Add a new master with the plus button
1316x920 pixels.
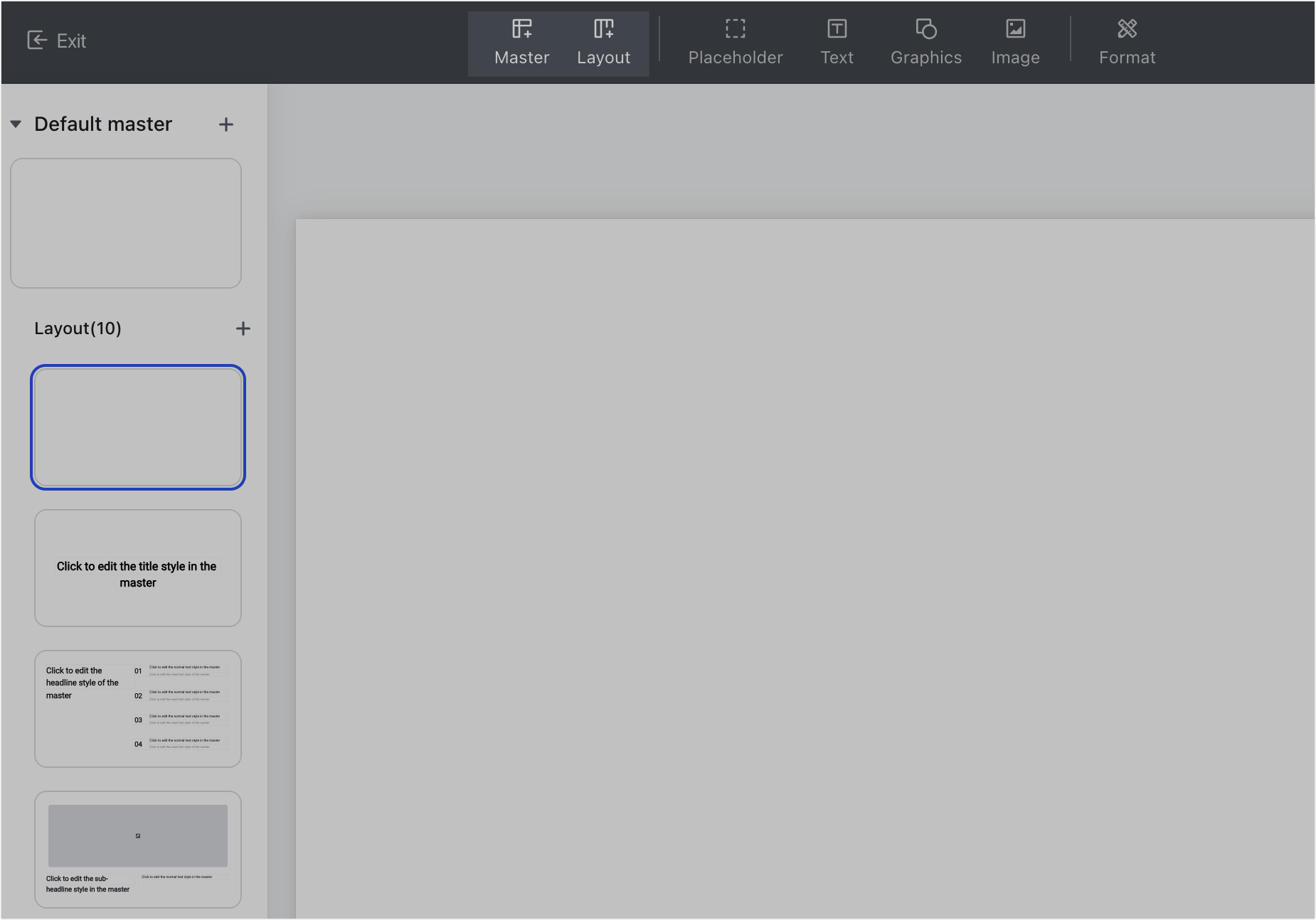226,124
